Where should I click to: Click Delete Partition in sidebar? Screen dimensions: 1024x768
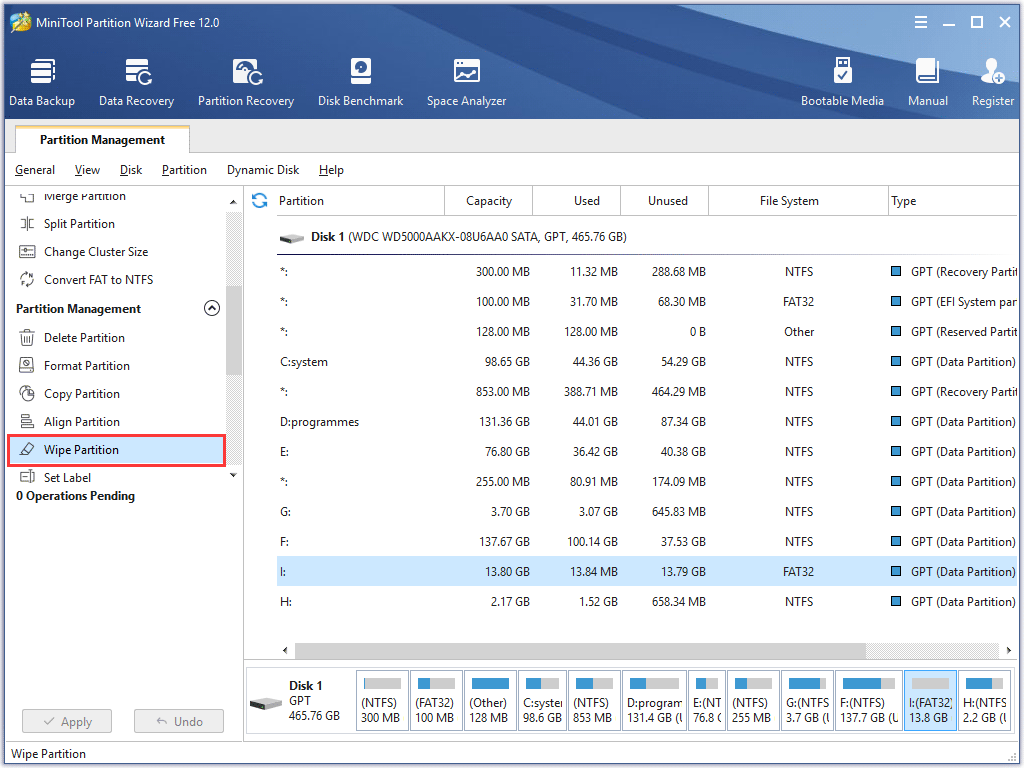[84, 338]
